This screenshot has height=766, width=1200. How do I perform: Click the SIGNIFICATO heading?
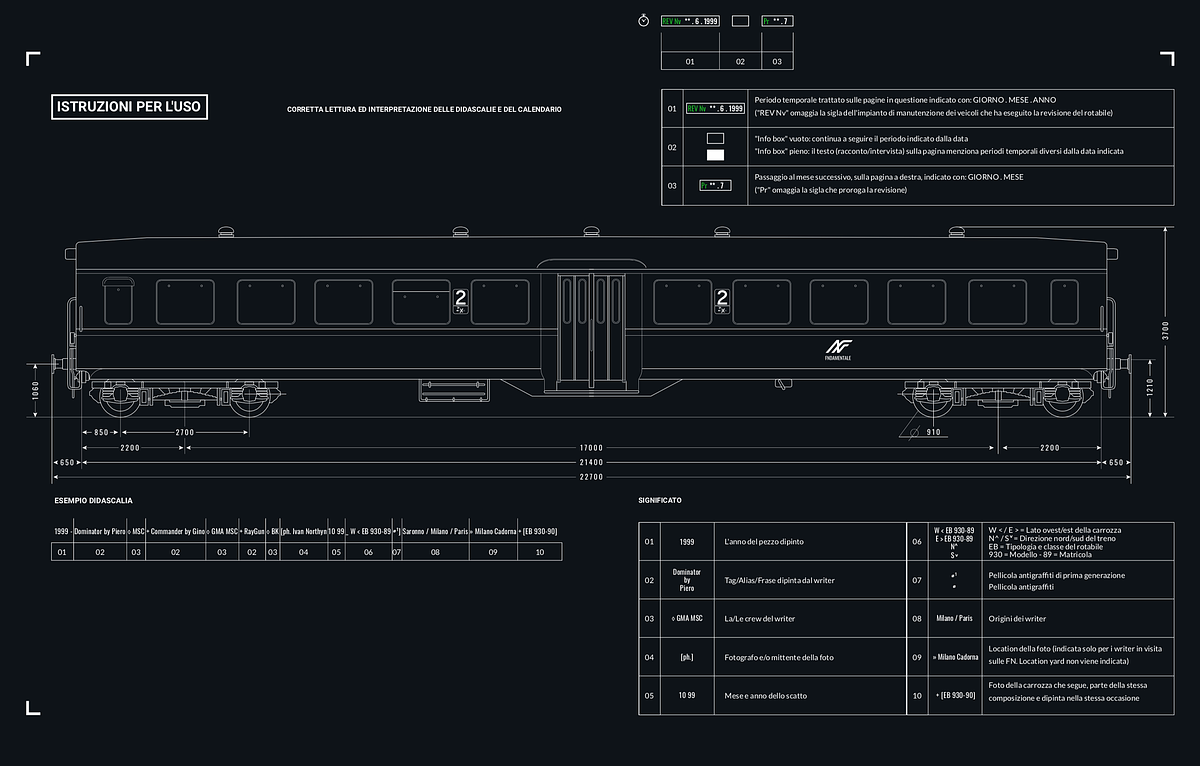coord(660,500)
